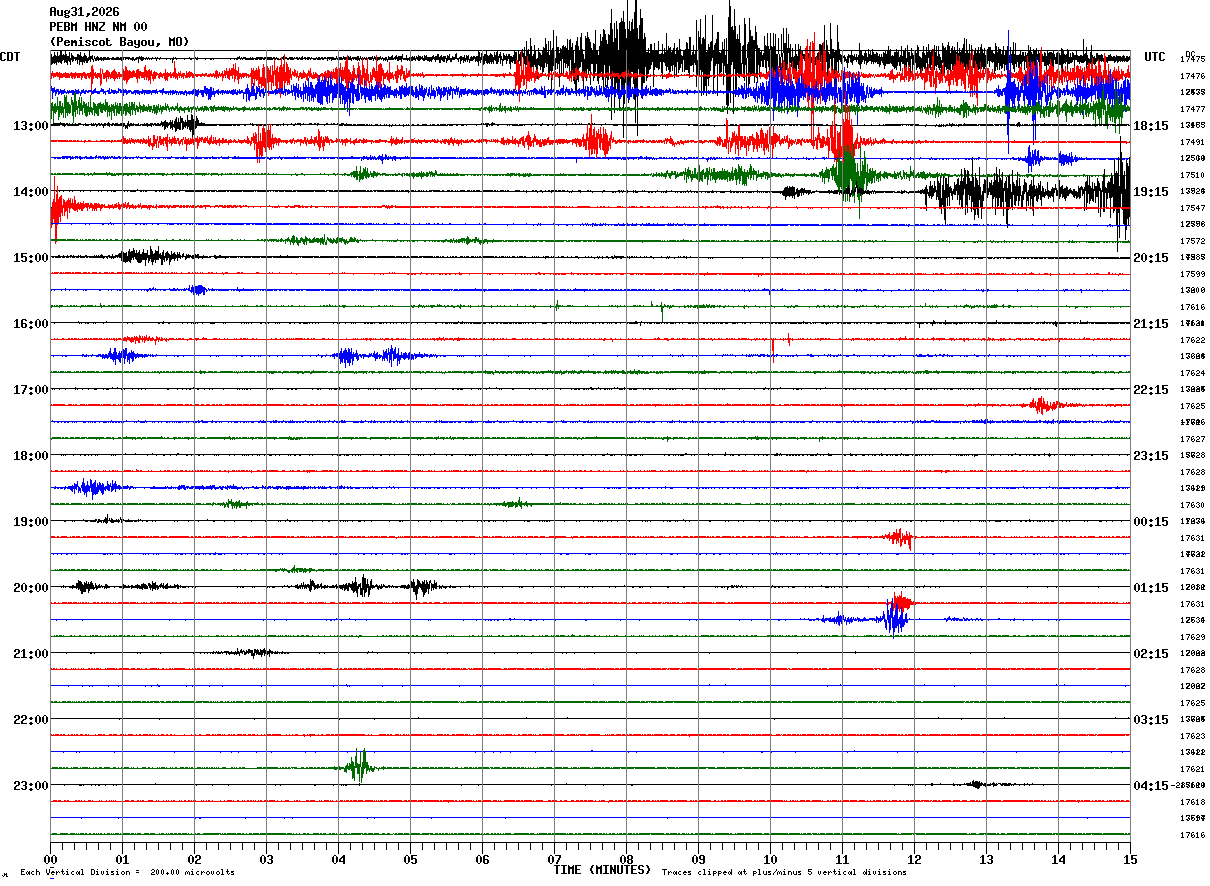
Task: Select the CDT timezone label
Action: click(10, 57)
